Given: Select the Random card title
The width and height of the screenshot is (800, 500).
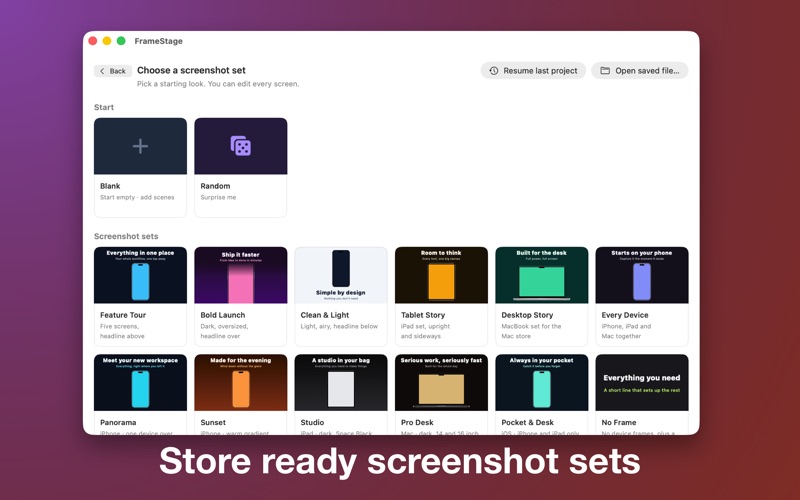Looking at the screenshot, I should (x=215, y=186).
